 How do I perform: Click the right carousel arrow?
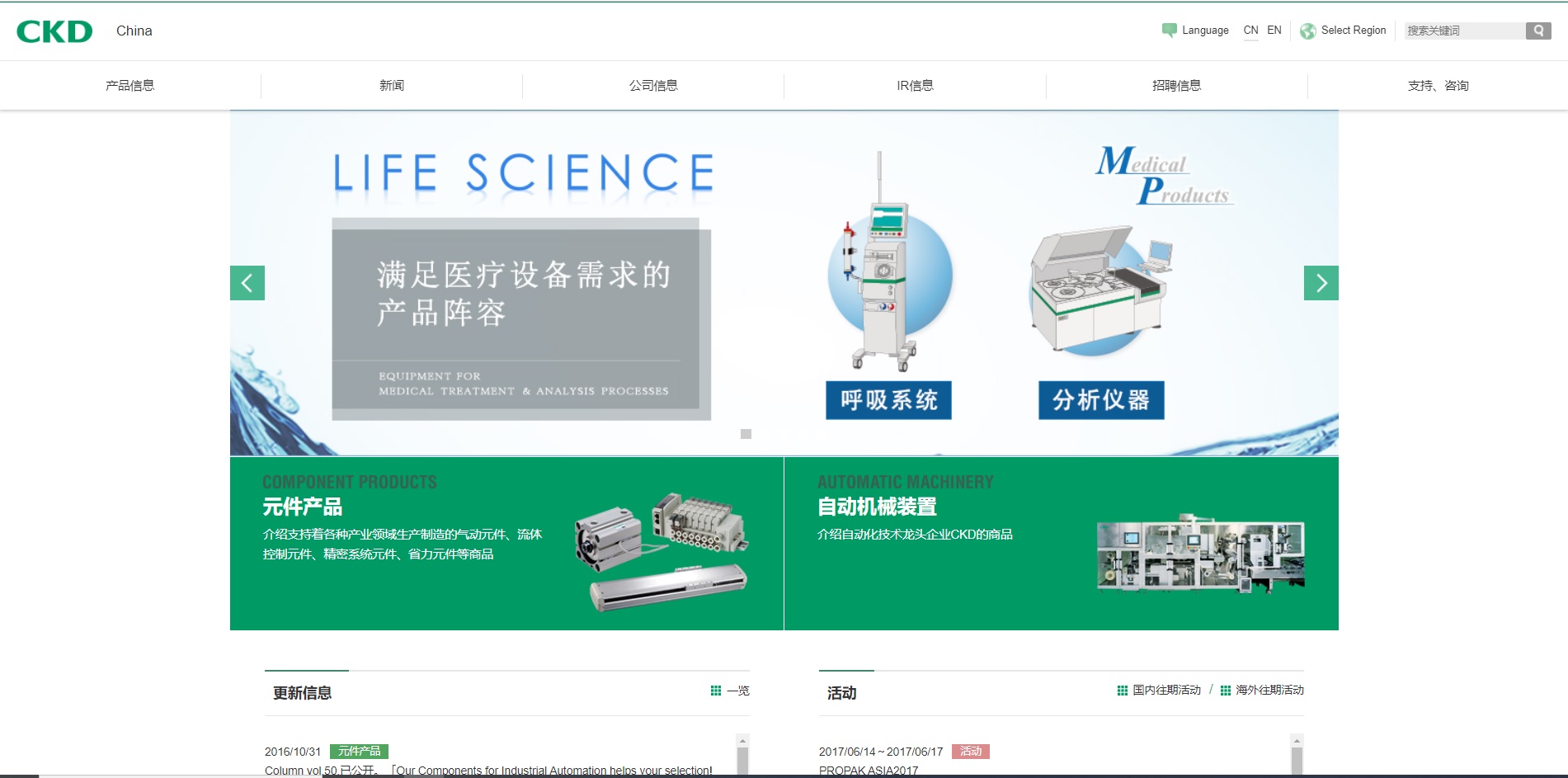point(1322,283)
